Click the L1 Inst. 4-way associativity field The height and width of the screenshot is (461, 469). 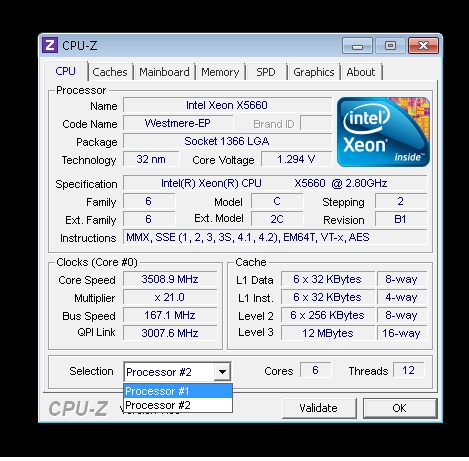coord(402,297)
